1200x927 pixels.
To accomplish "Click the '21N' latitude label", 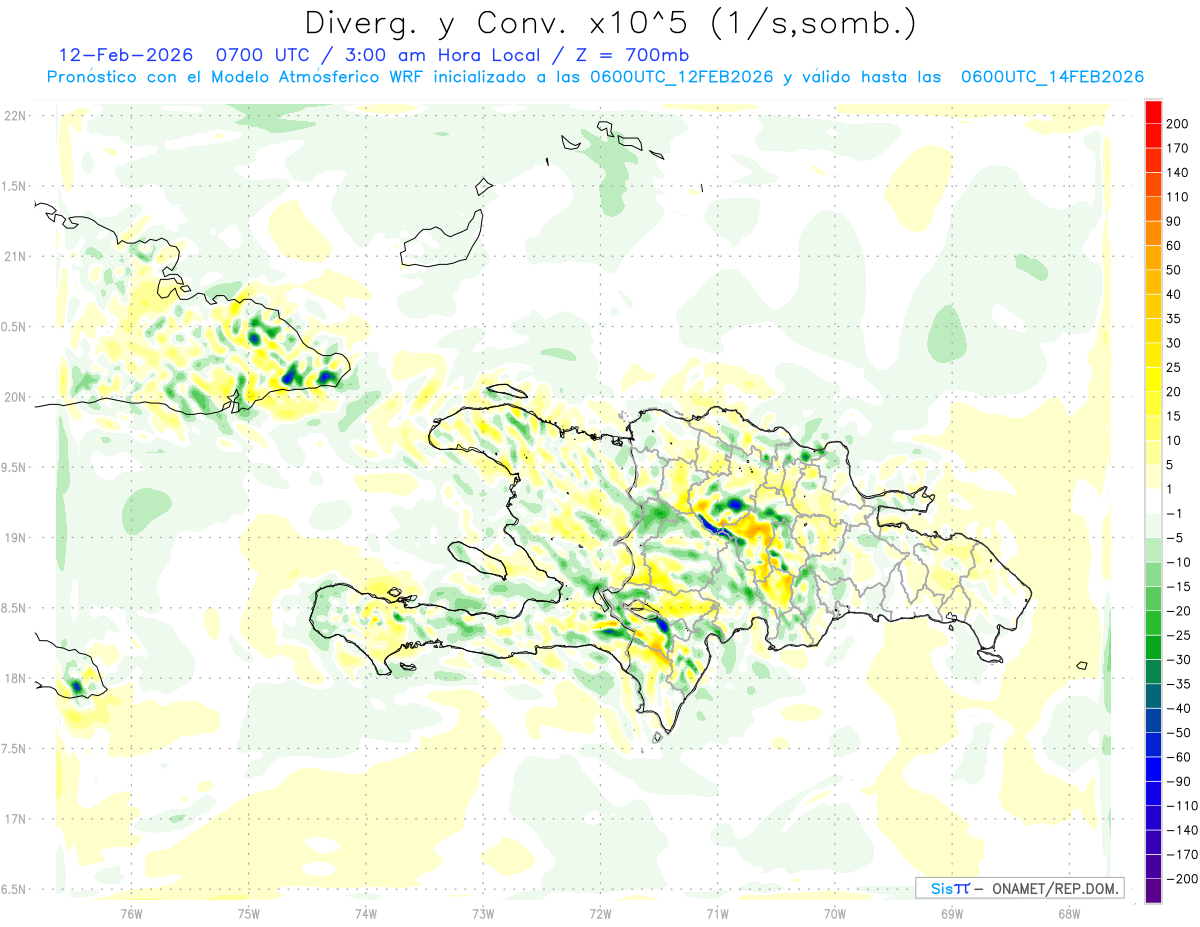I will click(x=15, y=257).
